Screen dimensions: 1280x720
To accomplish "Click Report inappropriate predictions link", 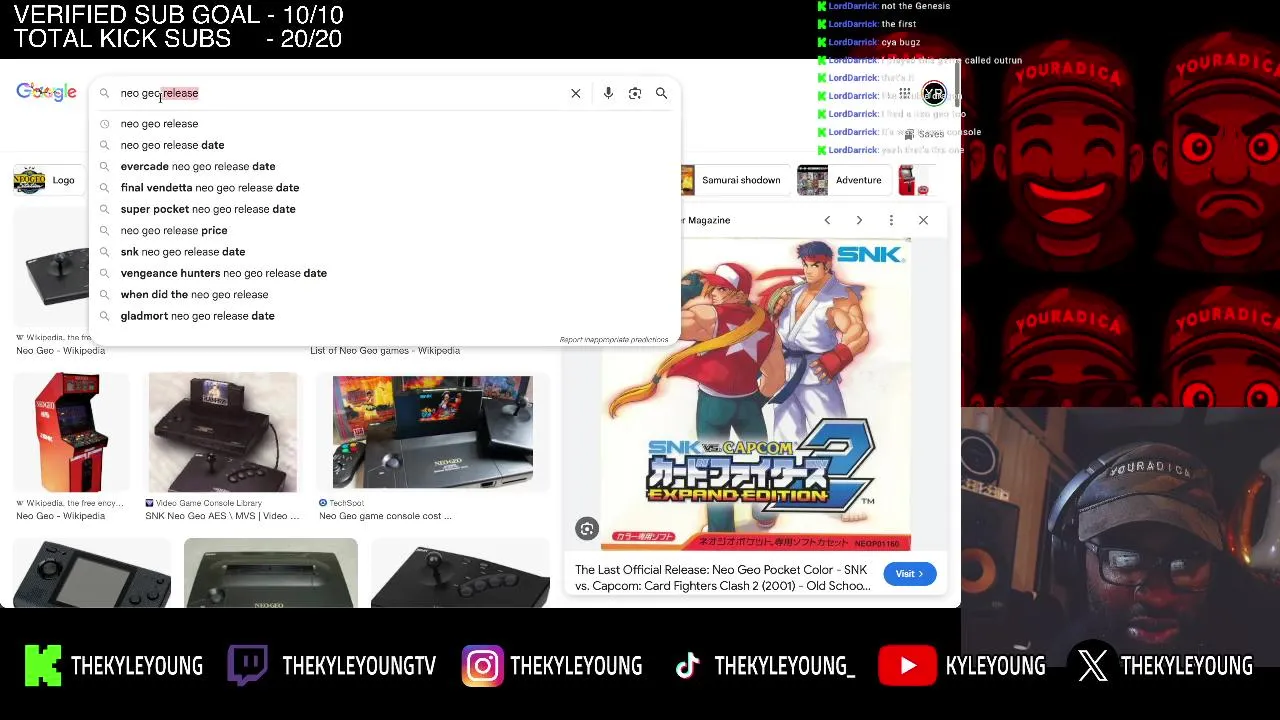I will 614,340.
